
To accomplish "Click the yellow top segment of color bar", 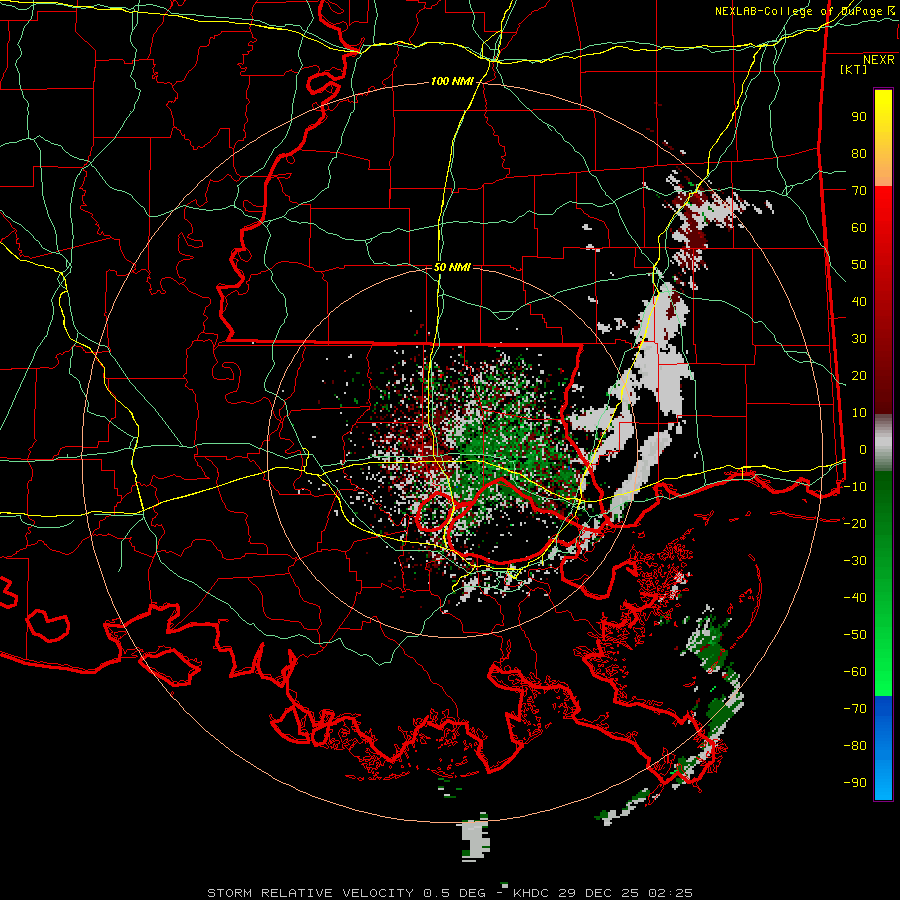I will [x=883, y=138].
